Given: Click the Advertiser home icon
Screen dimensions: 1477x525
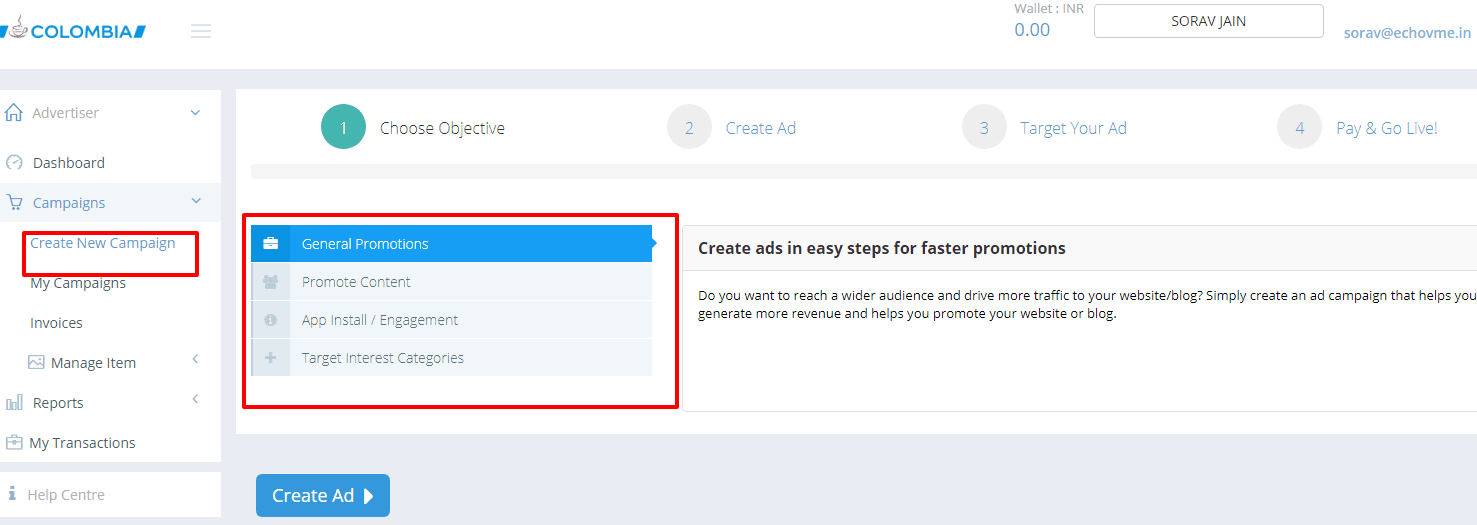Looking at the screenshot, I should (x=14, y=113).
